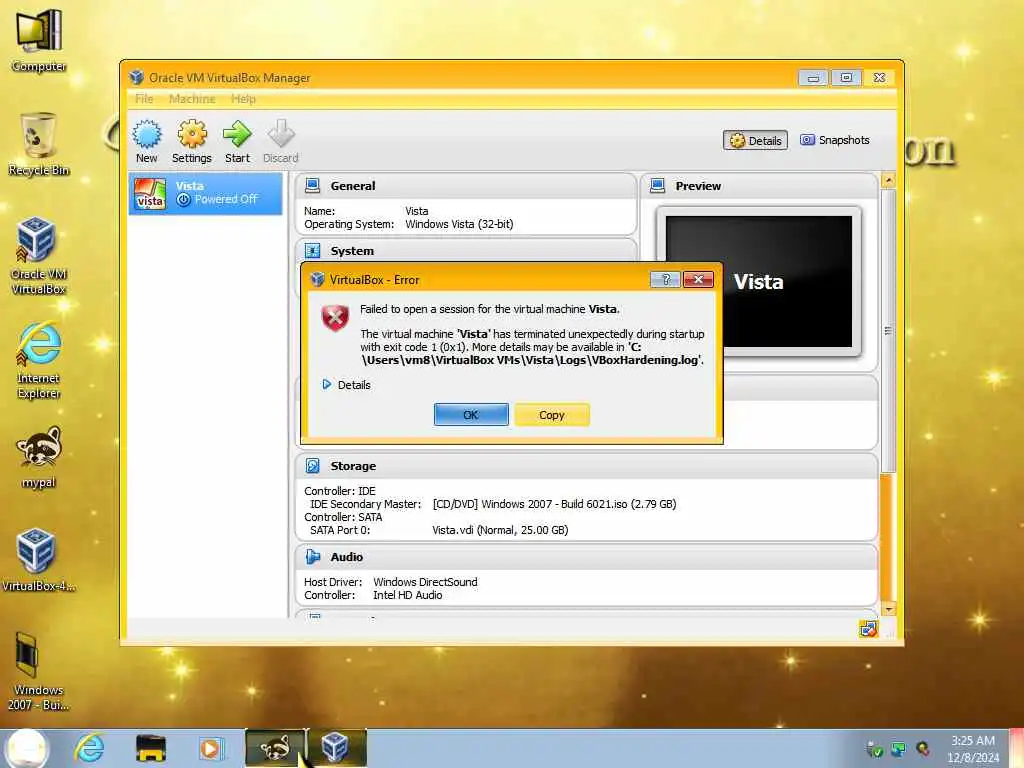Viewport: 1024px width, 768px height.
Task: Click the Audio section heading
Action: tap(347, 556)
